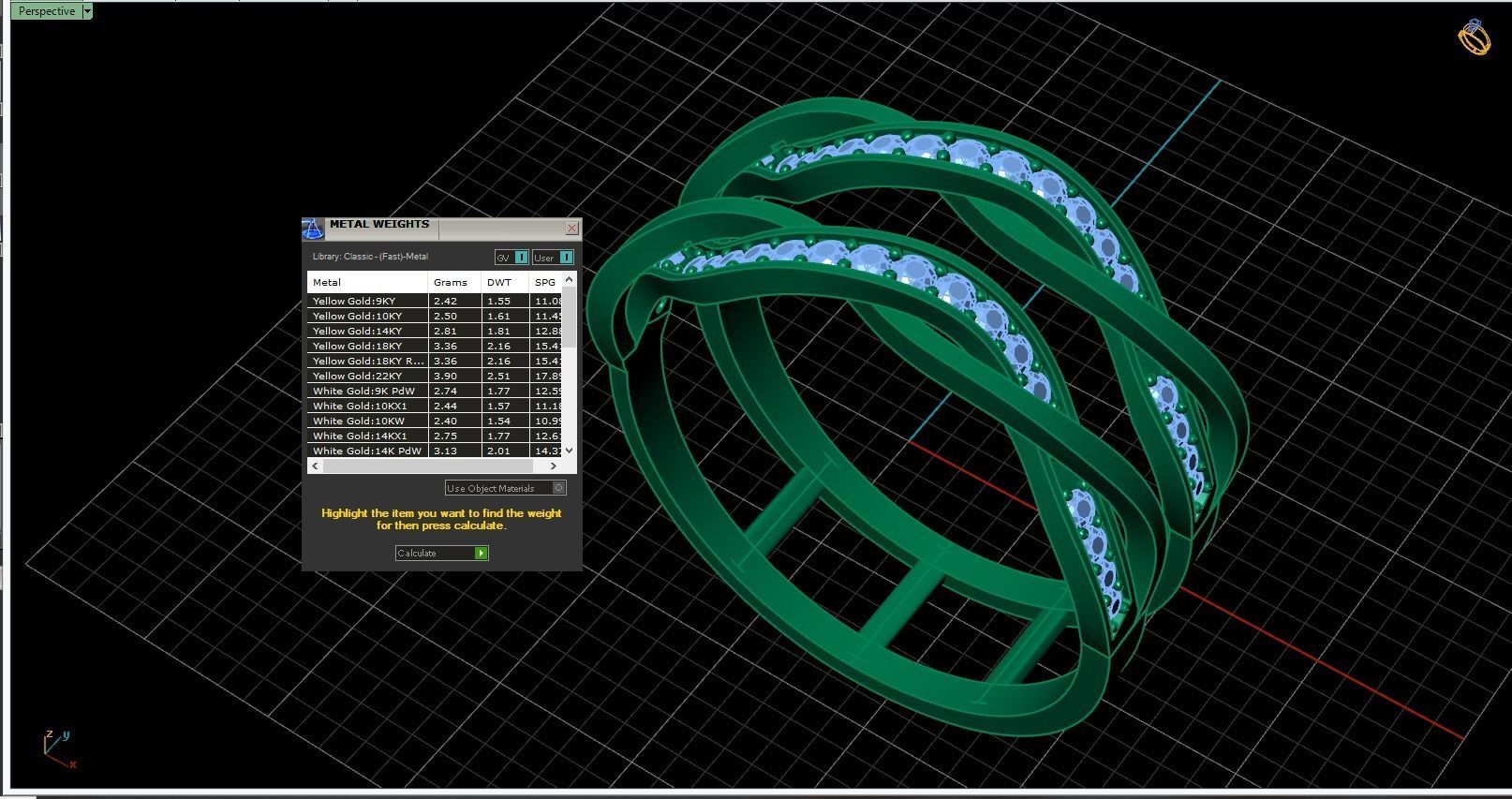Sort by the DWT column header
Viewport: 1512px width, 799px height.
point(505,282)
